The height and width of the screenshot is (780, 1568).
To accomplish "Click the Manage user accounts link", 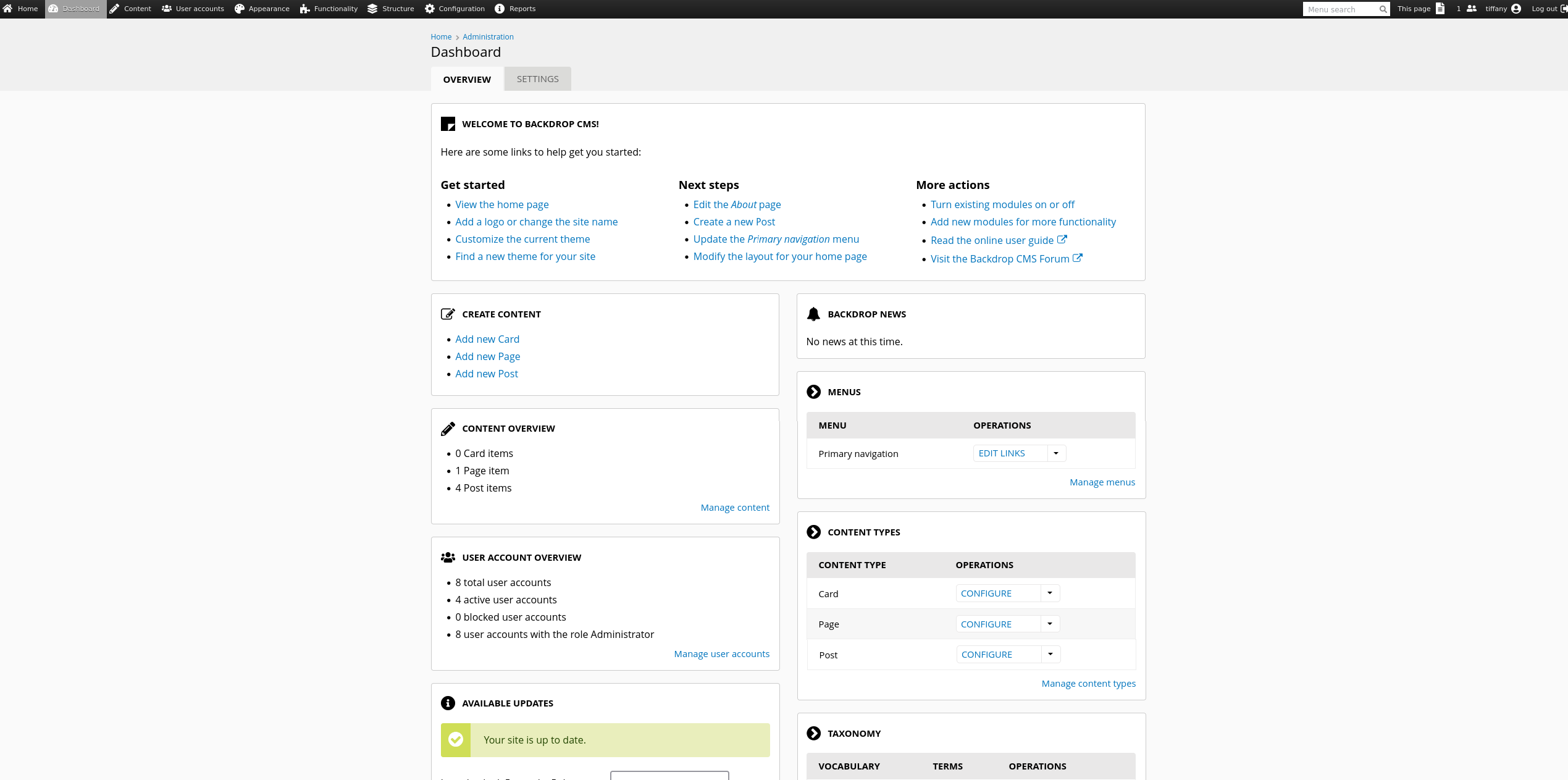I will [x=721, y=654].
